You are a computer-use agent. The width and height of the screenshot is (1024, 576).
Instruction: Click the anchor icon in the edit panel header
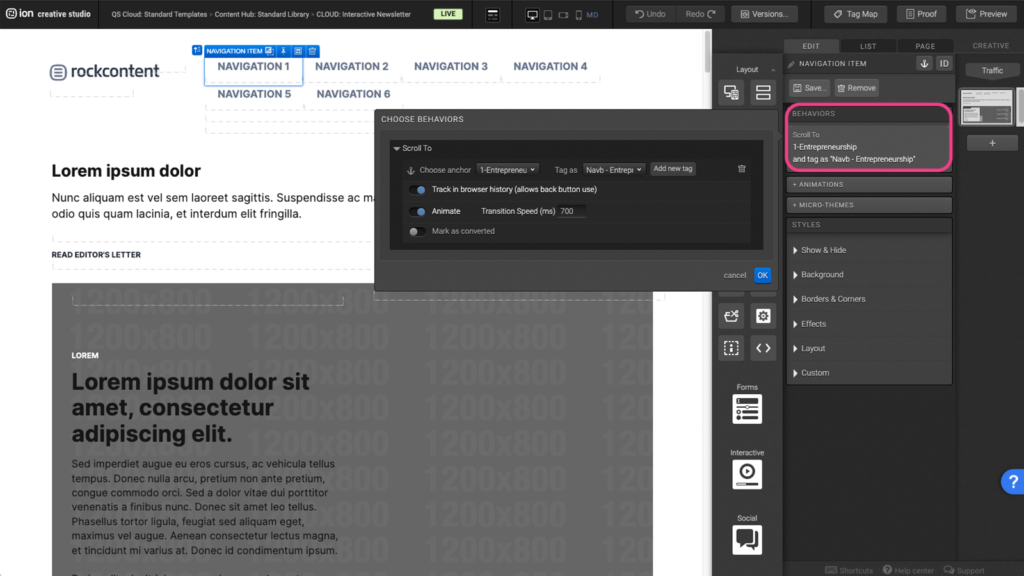coord(924,63)
